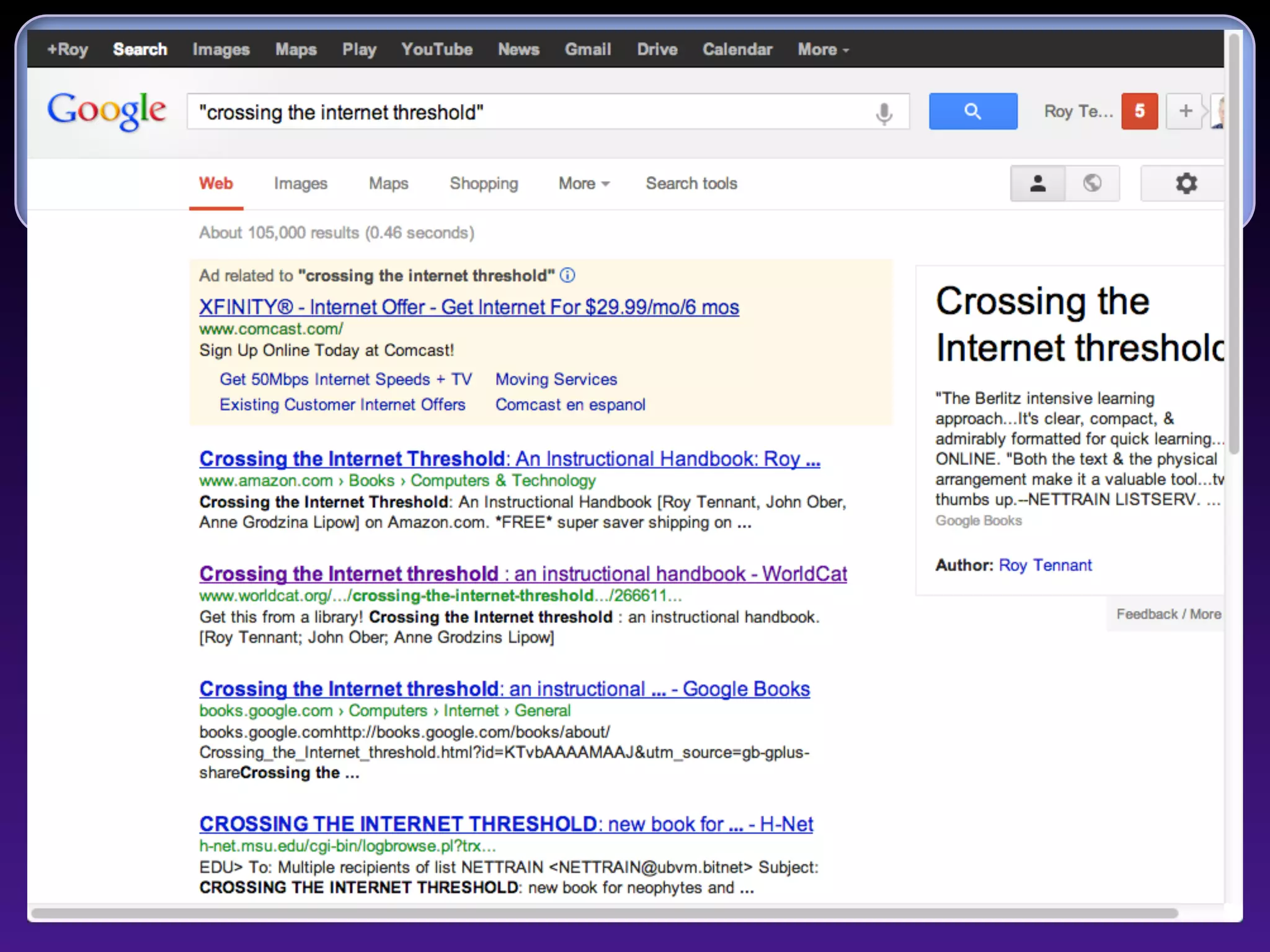The height and width of the screenshot is (952, 1270).
Task: Click Roy Tennant author link
Action: pos(1045,565)
